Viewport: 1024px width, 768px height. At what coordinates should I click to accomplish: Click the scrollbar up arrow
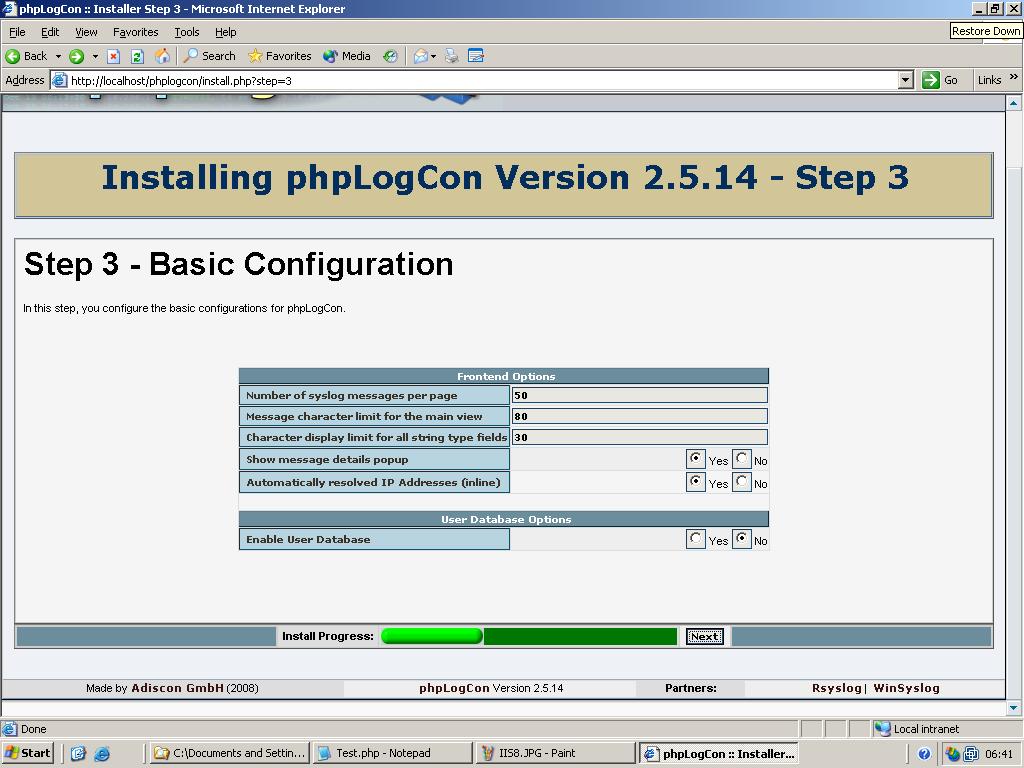click(1013, 103)
